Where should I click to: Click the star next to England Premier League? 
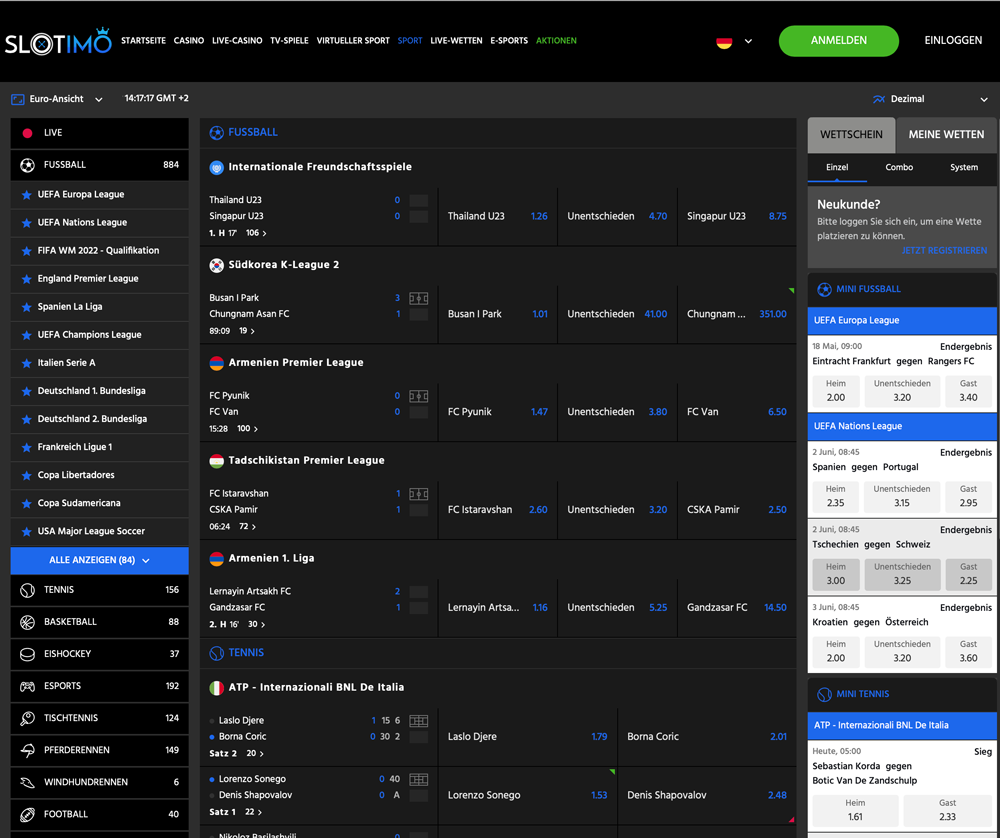26,279
